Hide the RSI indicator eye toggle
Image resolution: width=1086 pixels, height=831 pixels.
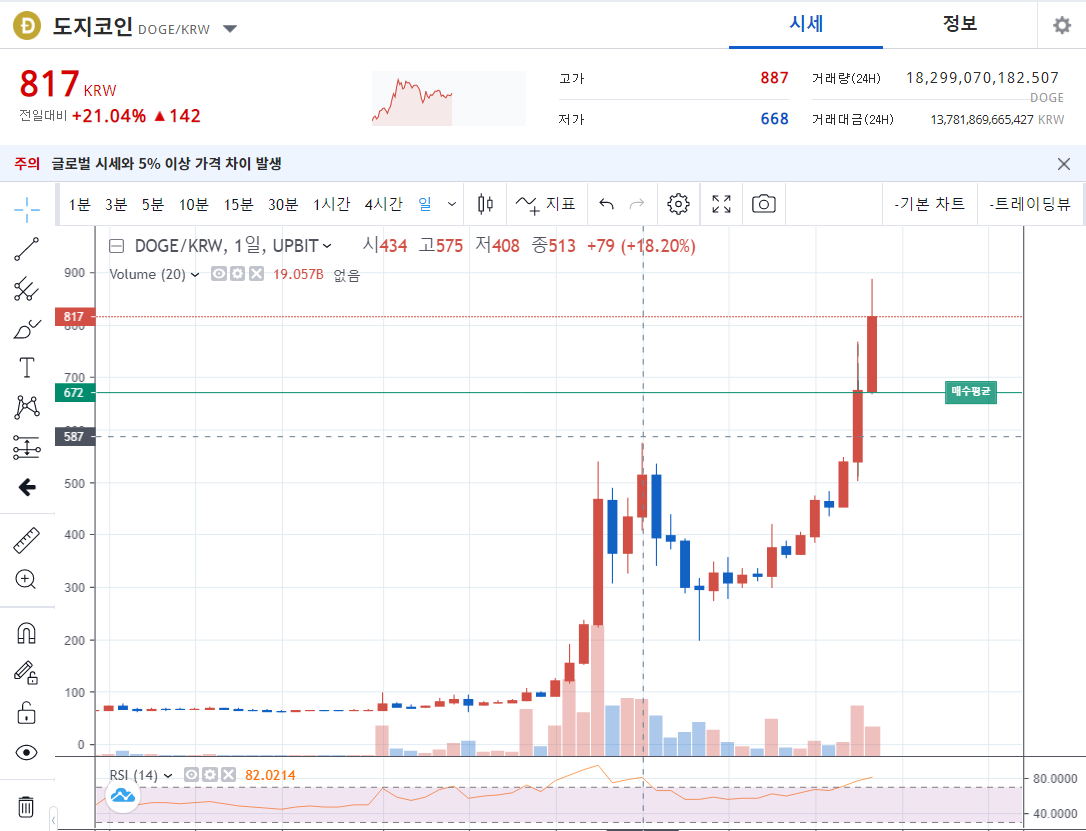click(192, 775)
